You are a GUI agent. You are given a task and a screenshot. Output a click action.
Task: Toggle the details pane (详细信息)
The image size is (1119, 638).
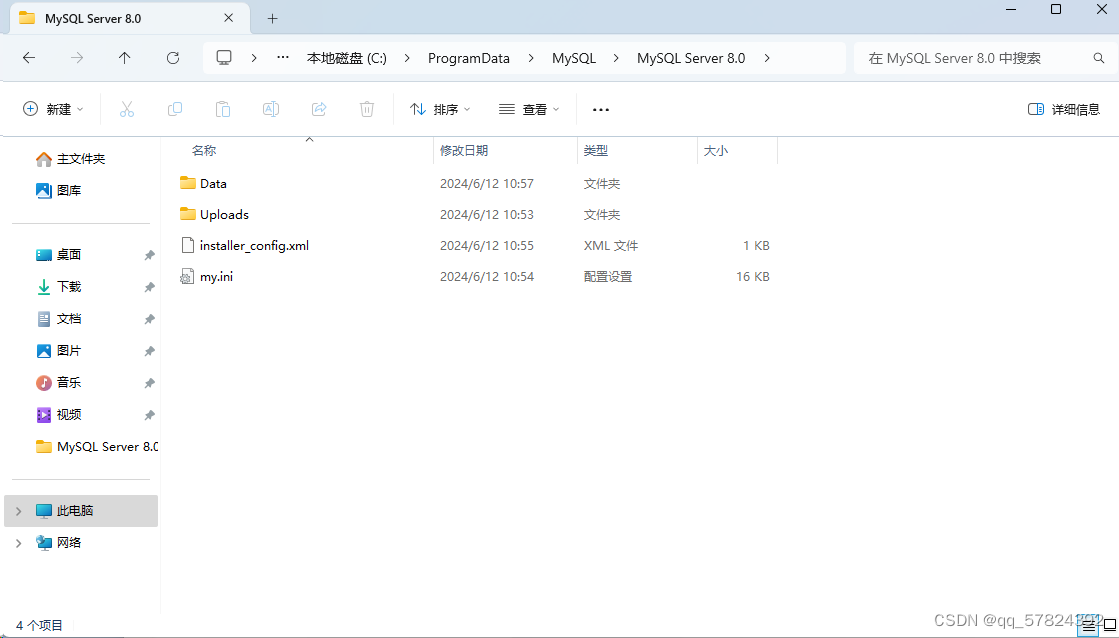[1064, 109]
